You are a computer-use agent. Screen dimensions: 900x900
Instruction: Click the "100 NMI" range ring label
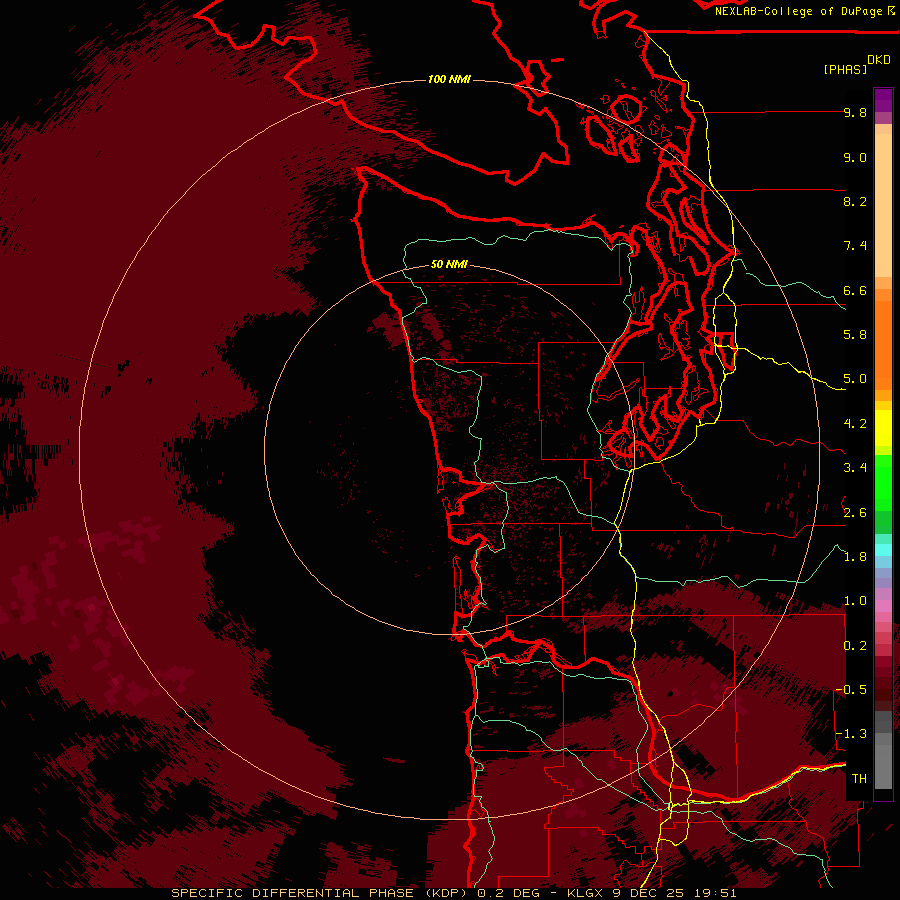click(449, 79)
